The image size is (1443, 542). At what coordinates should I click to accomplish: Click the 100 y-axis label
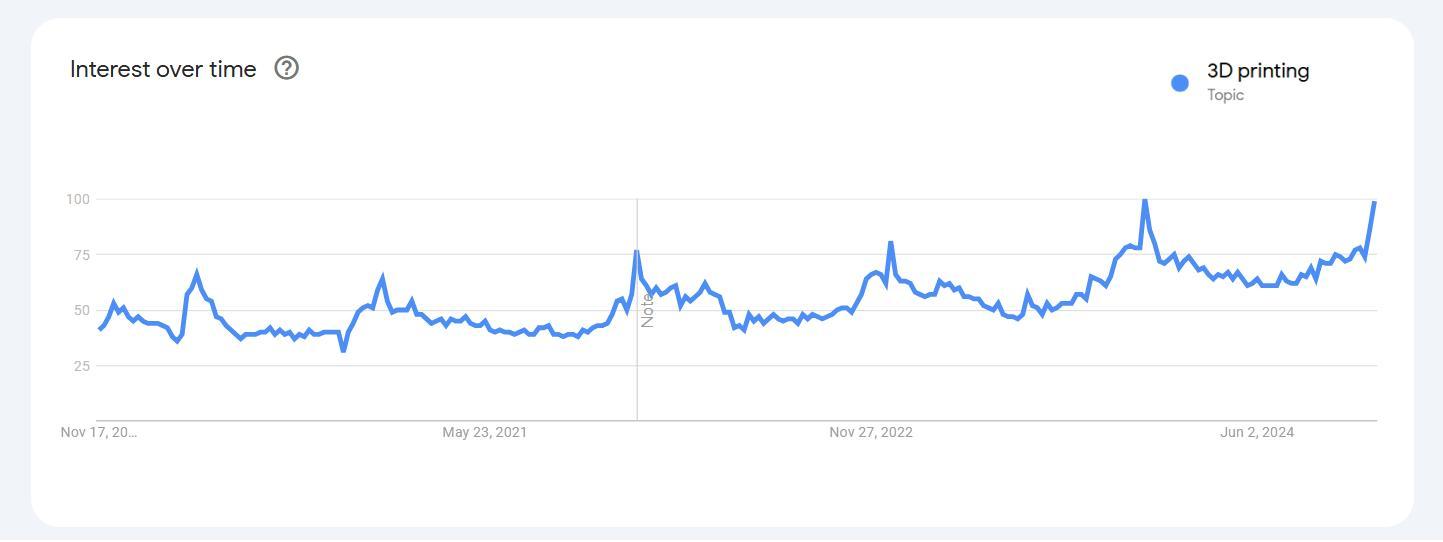click(78, 199)
